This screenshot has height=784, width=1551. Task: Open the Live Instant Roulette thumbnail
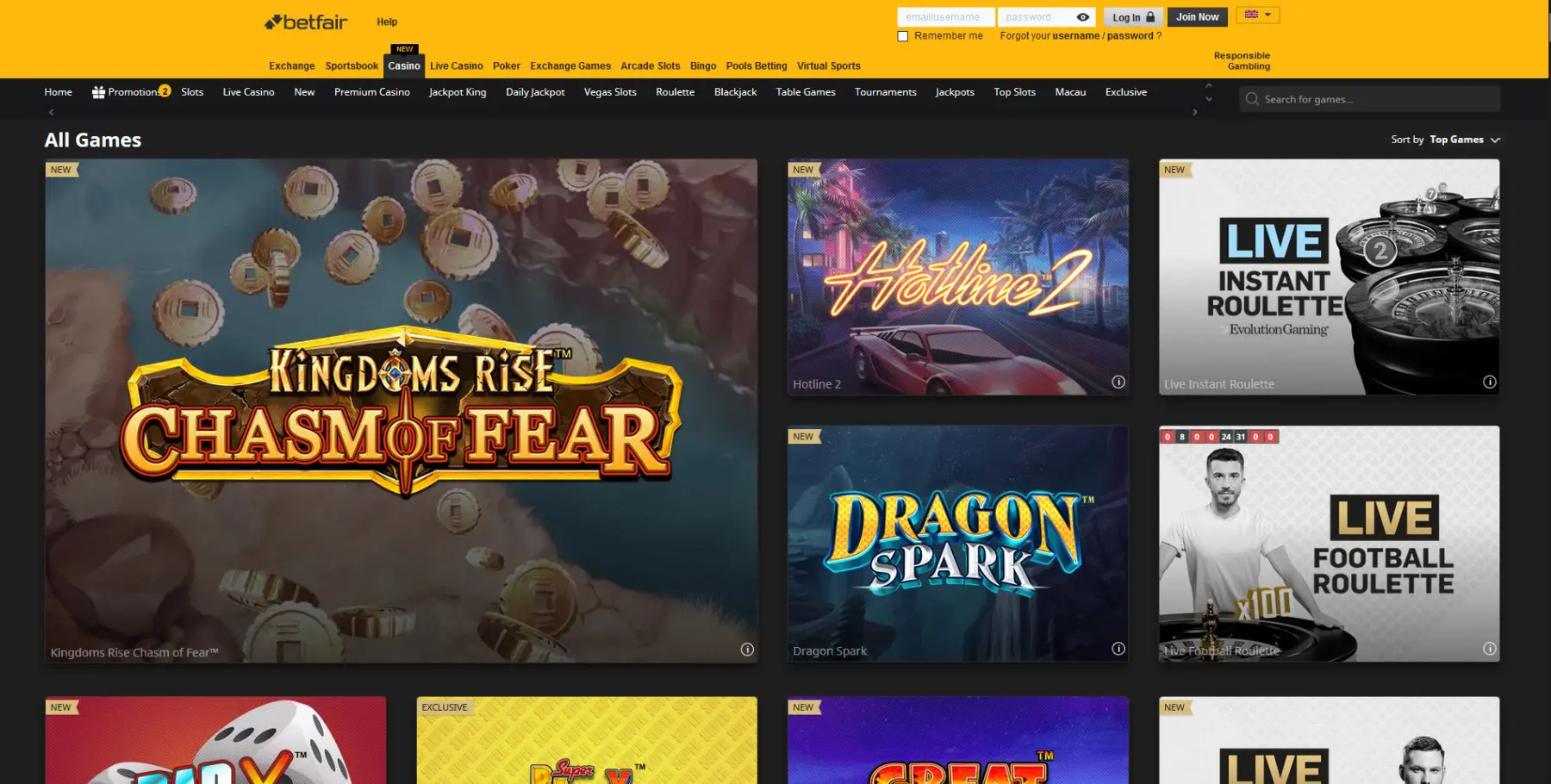pos(1330,277)
